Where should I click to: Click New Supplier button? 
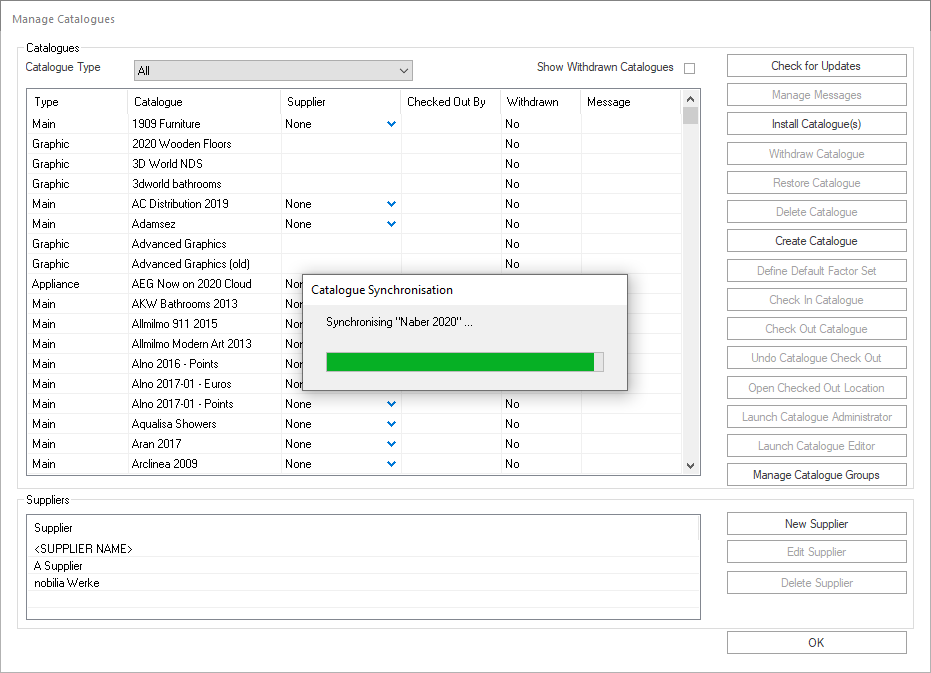[x=816, y=524]
